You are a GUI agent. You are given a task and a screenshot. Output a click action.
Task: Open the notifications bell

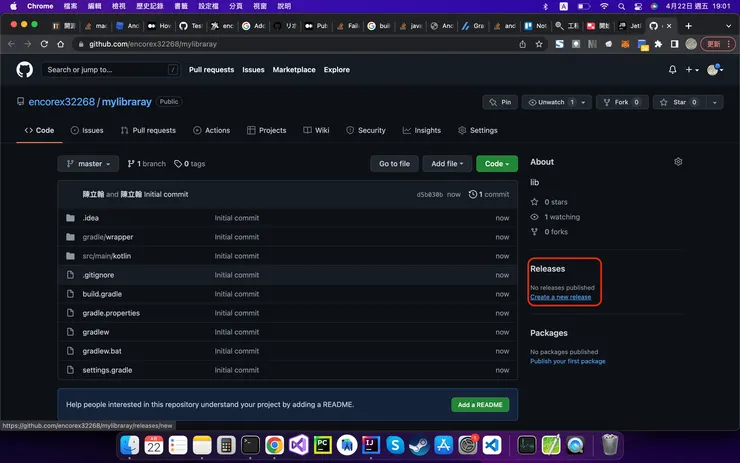pos(673,70)
